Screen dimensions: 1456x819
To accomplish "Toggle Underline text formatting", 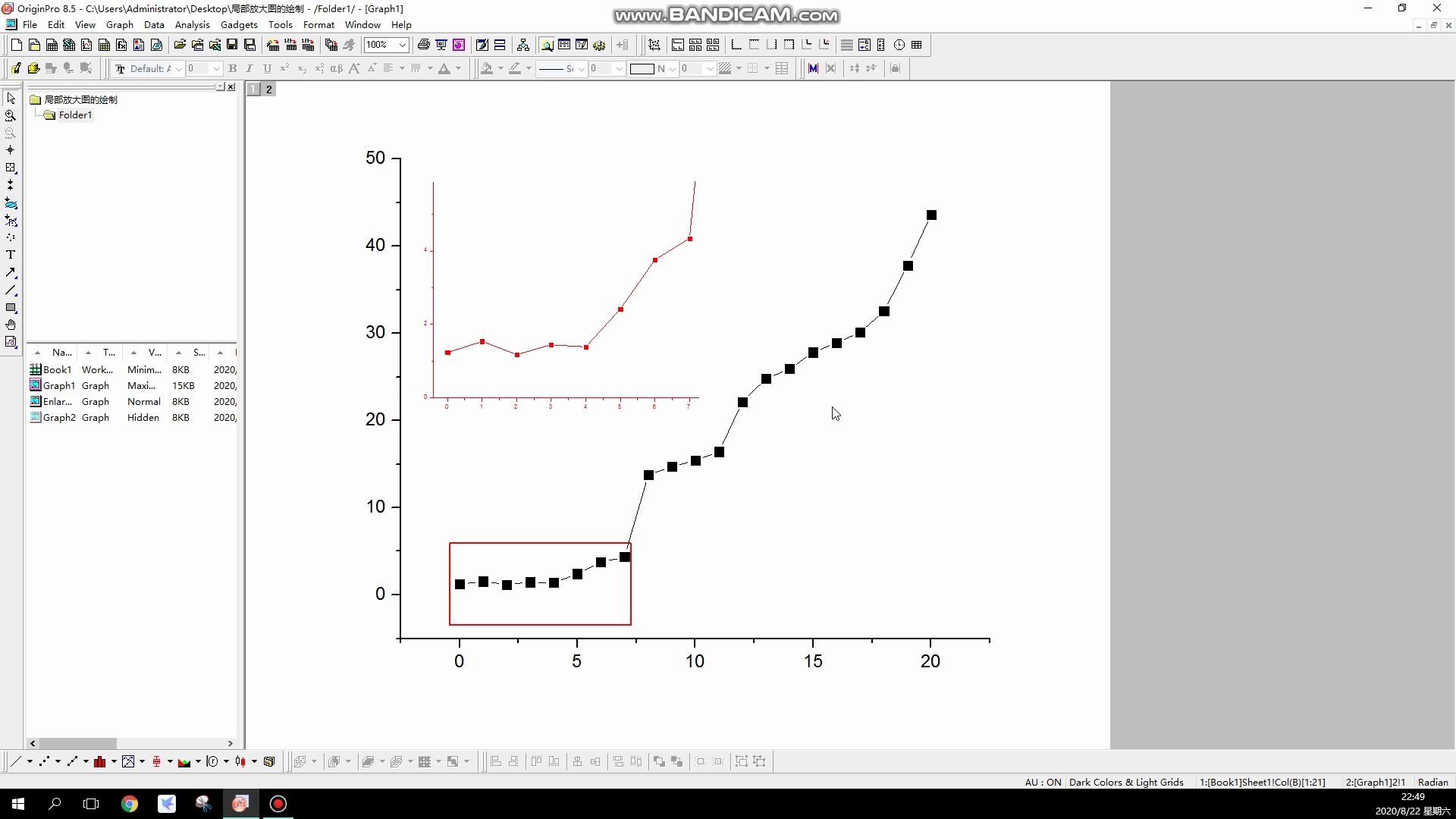I will [x=267, y=68].
